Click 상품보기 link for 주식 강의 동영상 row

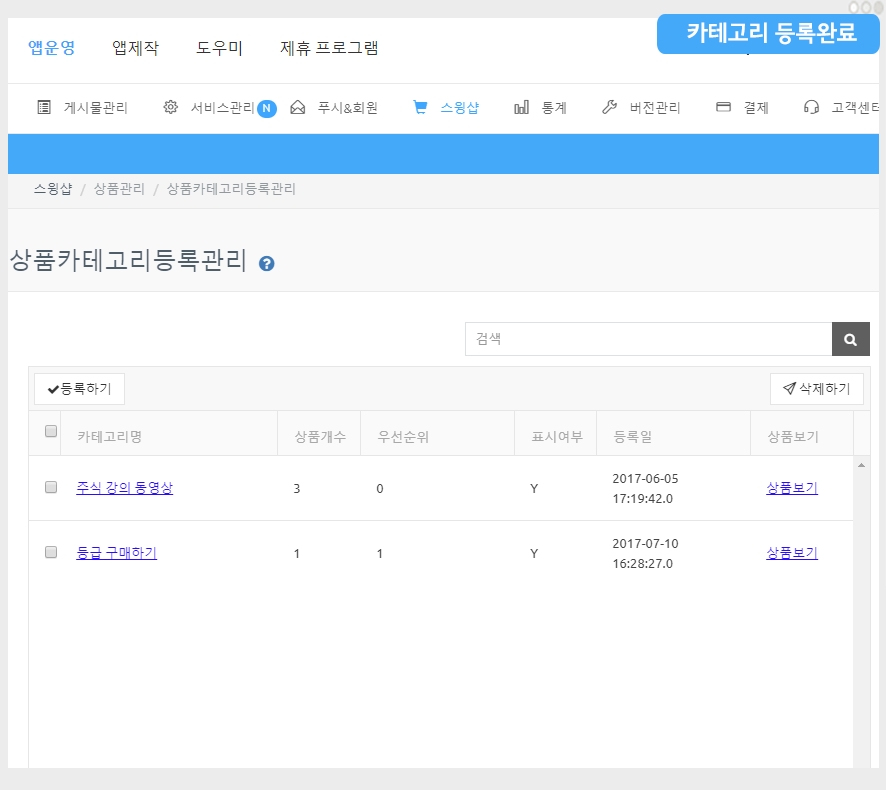click(792, 488)
